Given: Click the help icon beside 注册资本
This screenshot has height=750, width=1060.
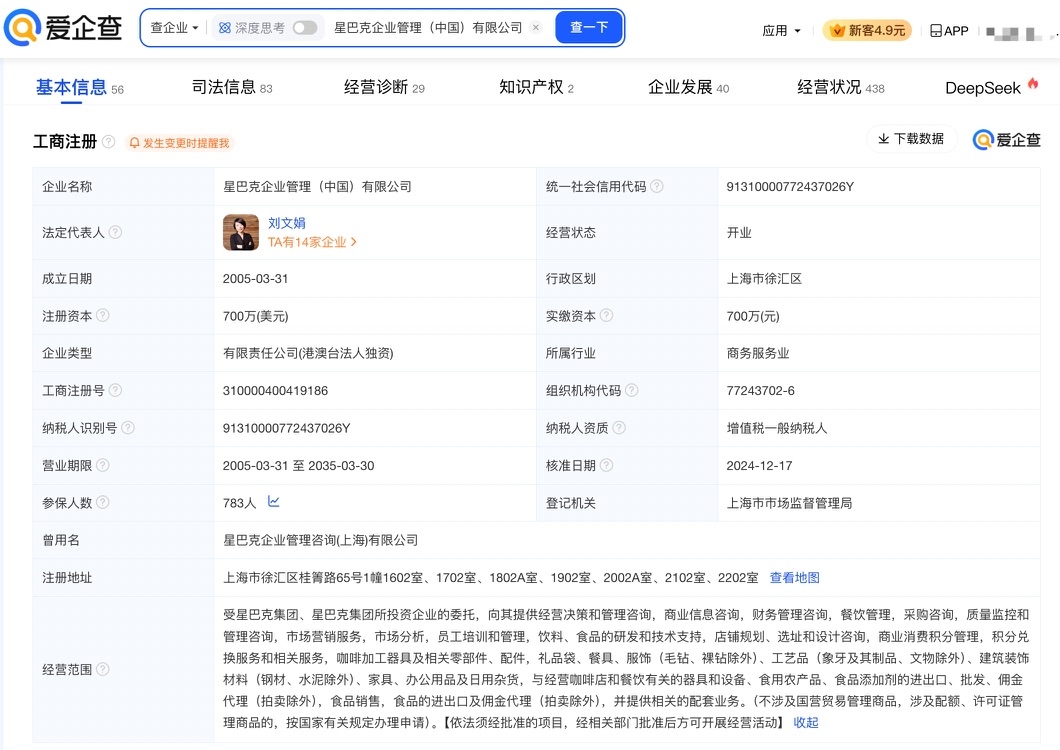Looking at the screenshot, I should pyautogui.click(x=103, y=315).
